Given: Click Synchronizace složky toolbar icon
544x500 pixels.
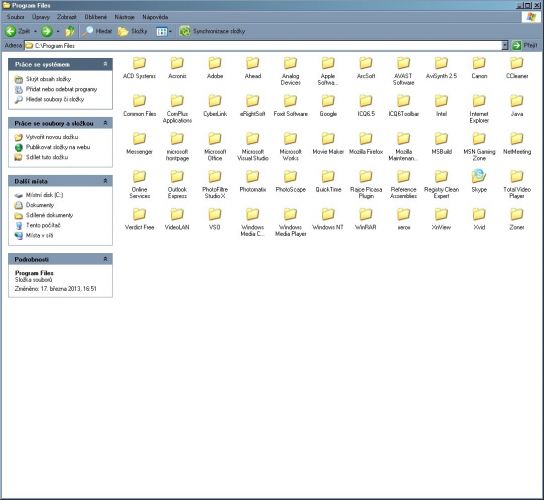Looking at the screenshot, I should tap(185, 31).
